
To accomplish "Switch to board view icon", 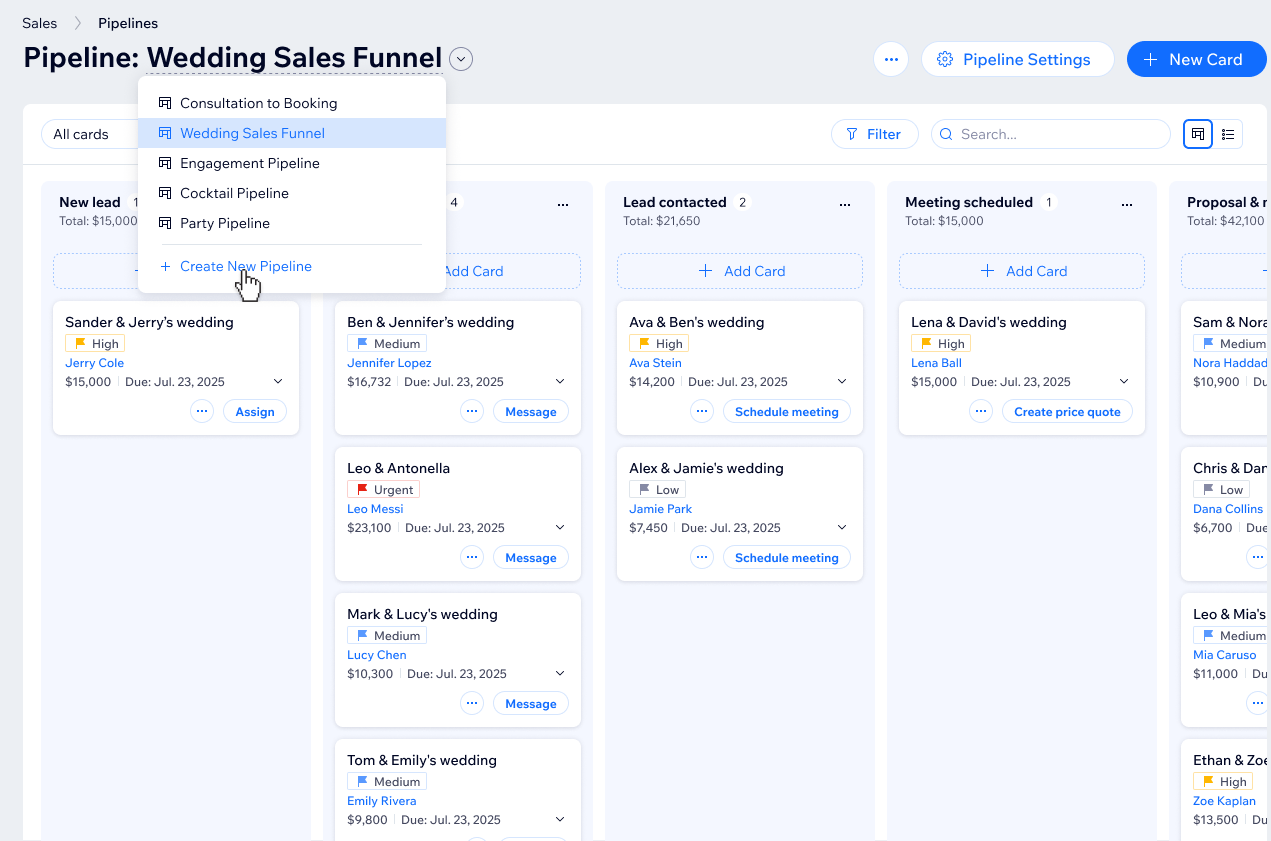I will [x=1197, y=134].
